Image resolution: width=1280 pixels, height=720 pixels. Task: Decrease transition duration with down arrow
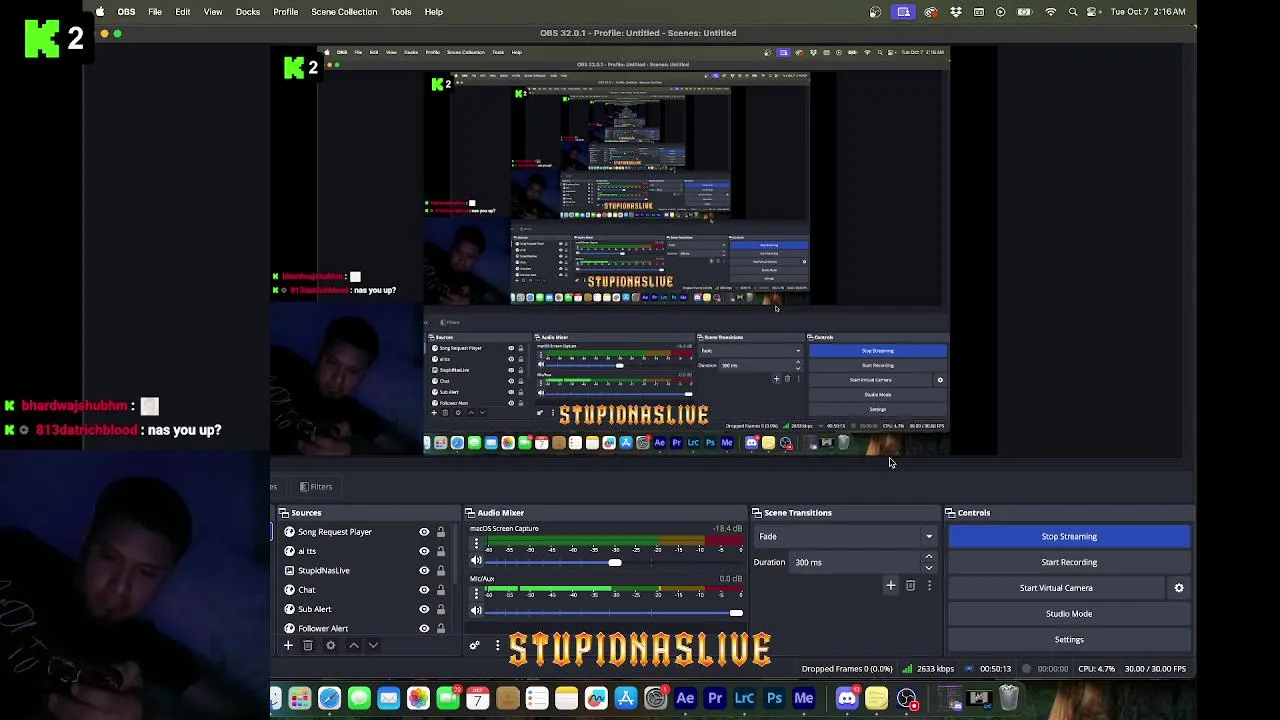pos(929,568)
